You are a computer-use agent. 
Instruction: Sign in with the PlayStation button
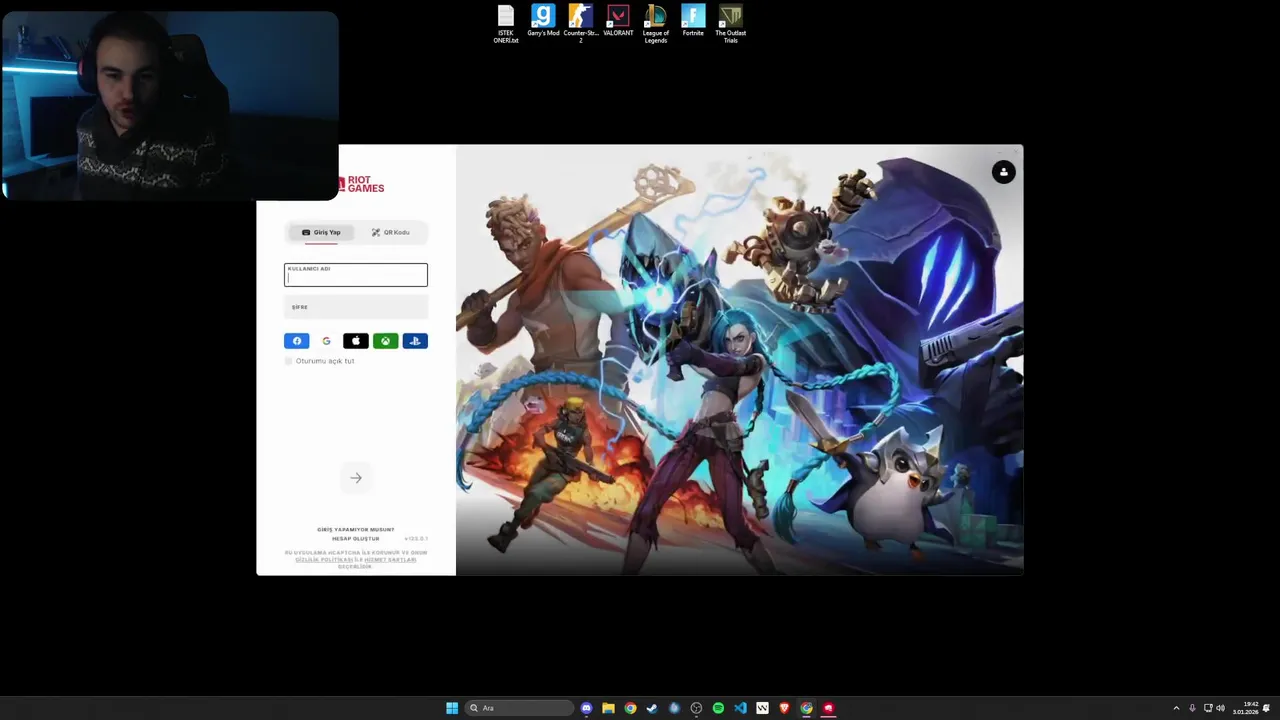tap(415, 341)
